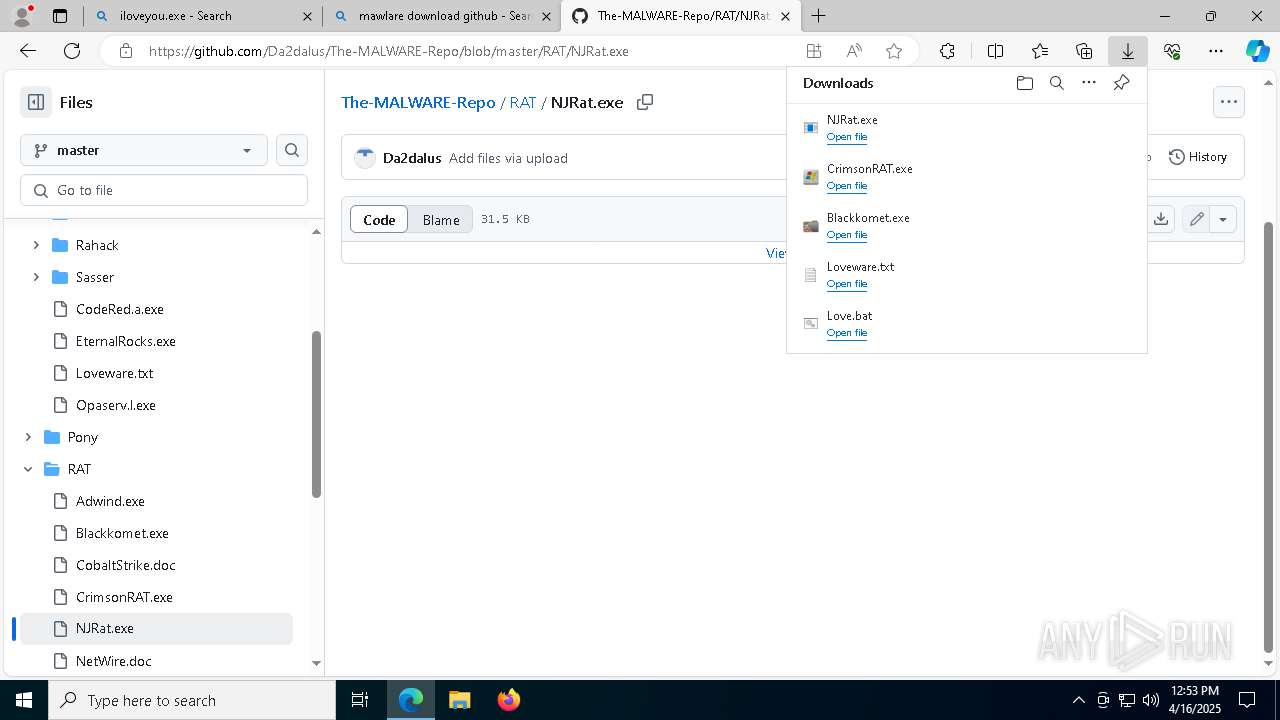
Task: Open the Extensions puzzle icon
Action: [947, 51]
